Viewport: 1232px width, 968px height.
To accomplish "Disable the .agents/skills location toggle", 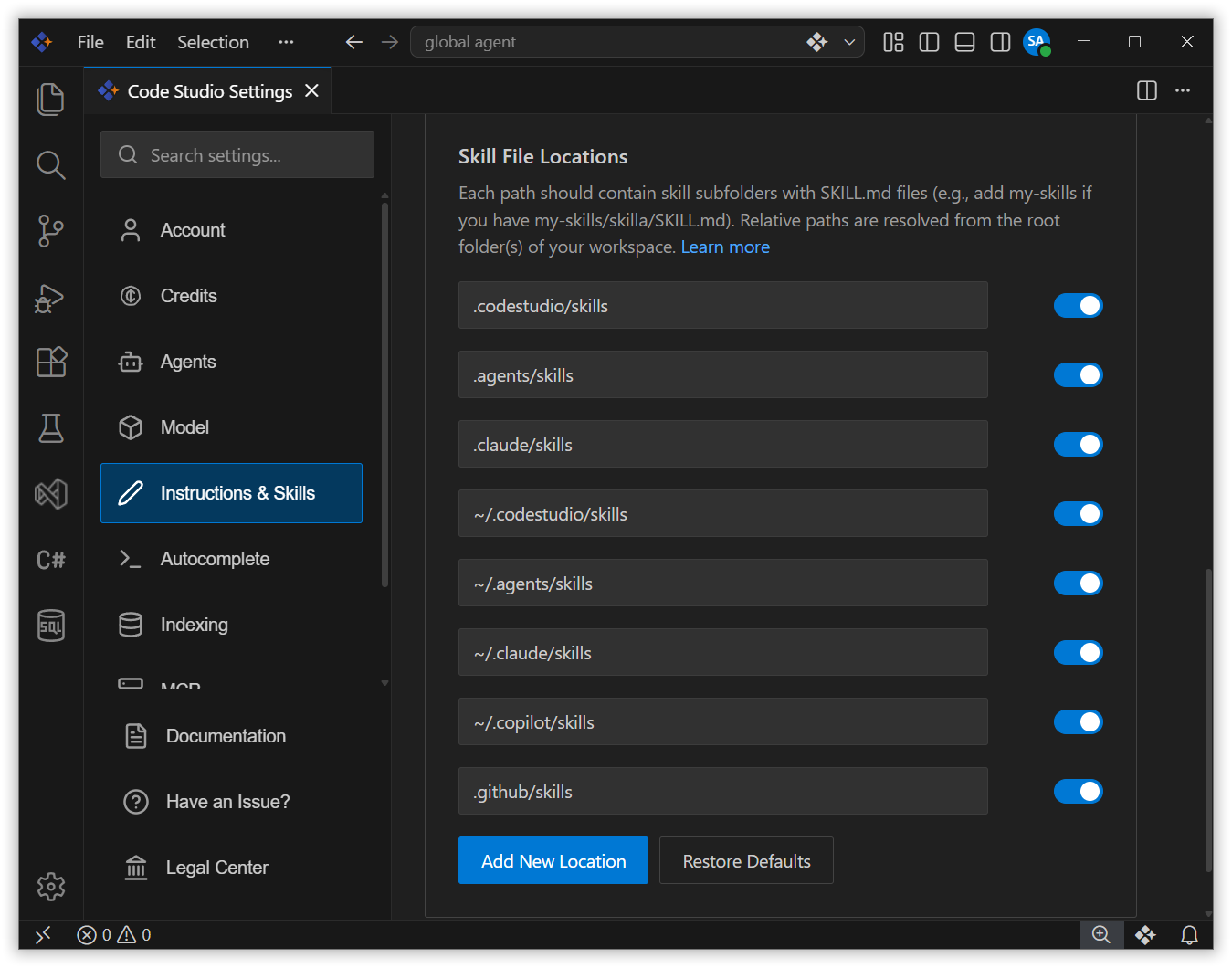I will 1079,375.
